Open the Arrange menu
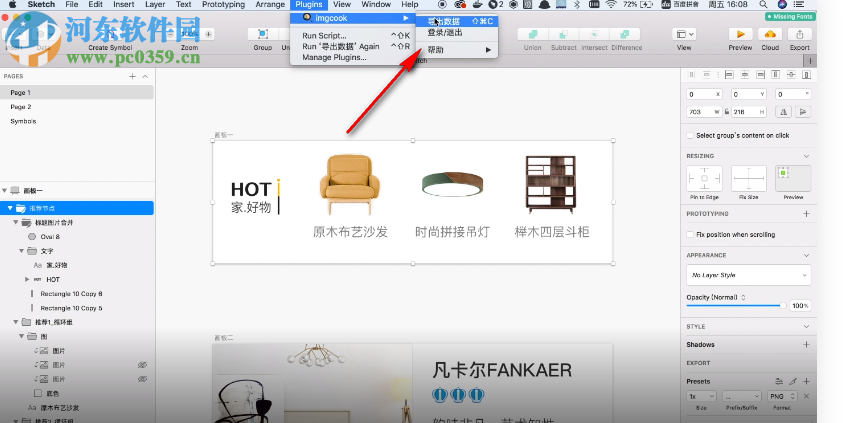This screenshot has width=862, height=423. tap(270, 4)
